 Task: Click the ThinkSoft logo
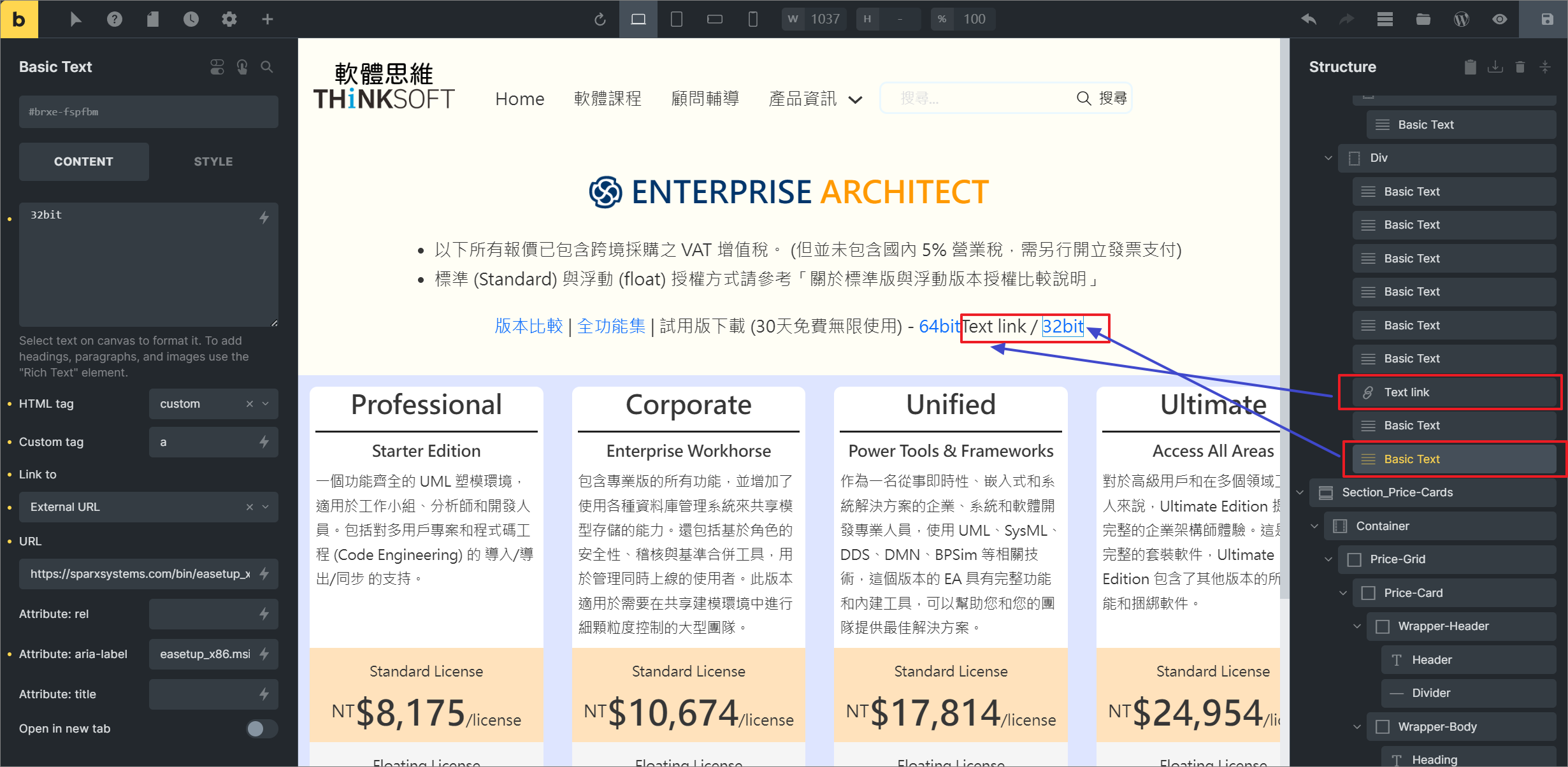coord(384,86)
